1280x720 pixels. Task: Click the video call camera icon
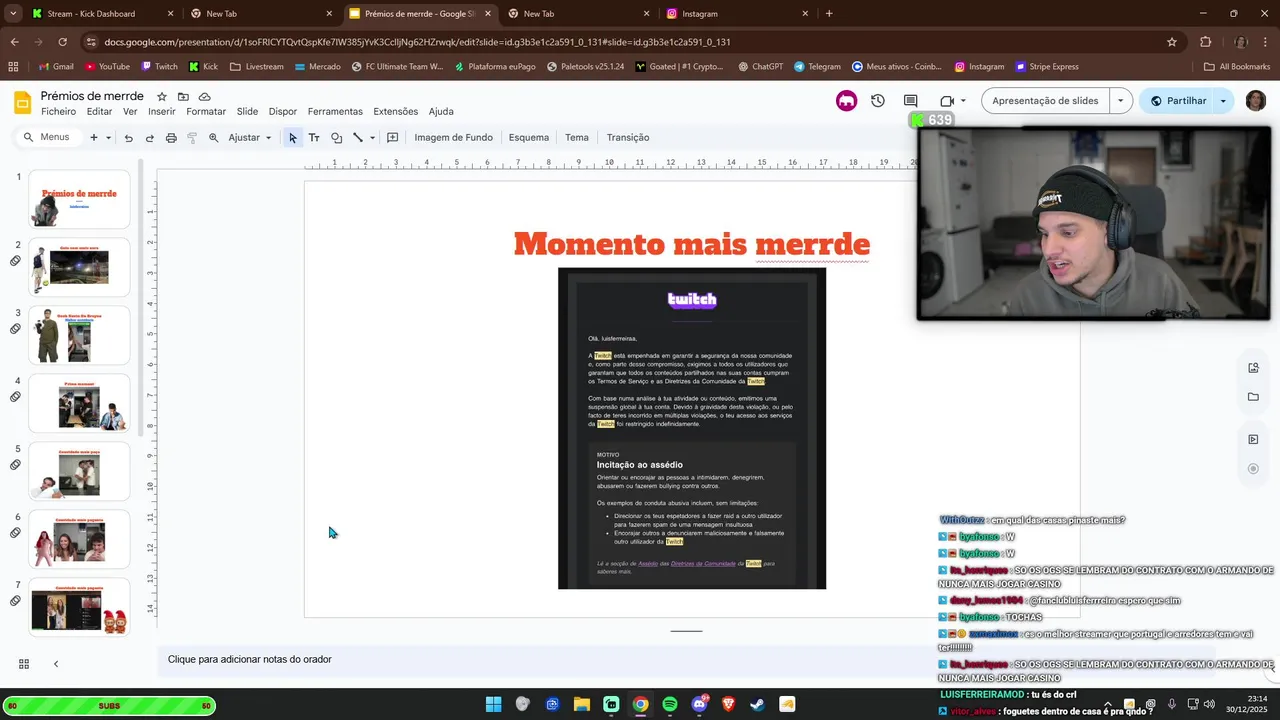947,101
